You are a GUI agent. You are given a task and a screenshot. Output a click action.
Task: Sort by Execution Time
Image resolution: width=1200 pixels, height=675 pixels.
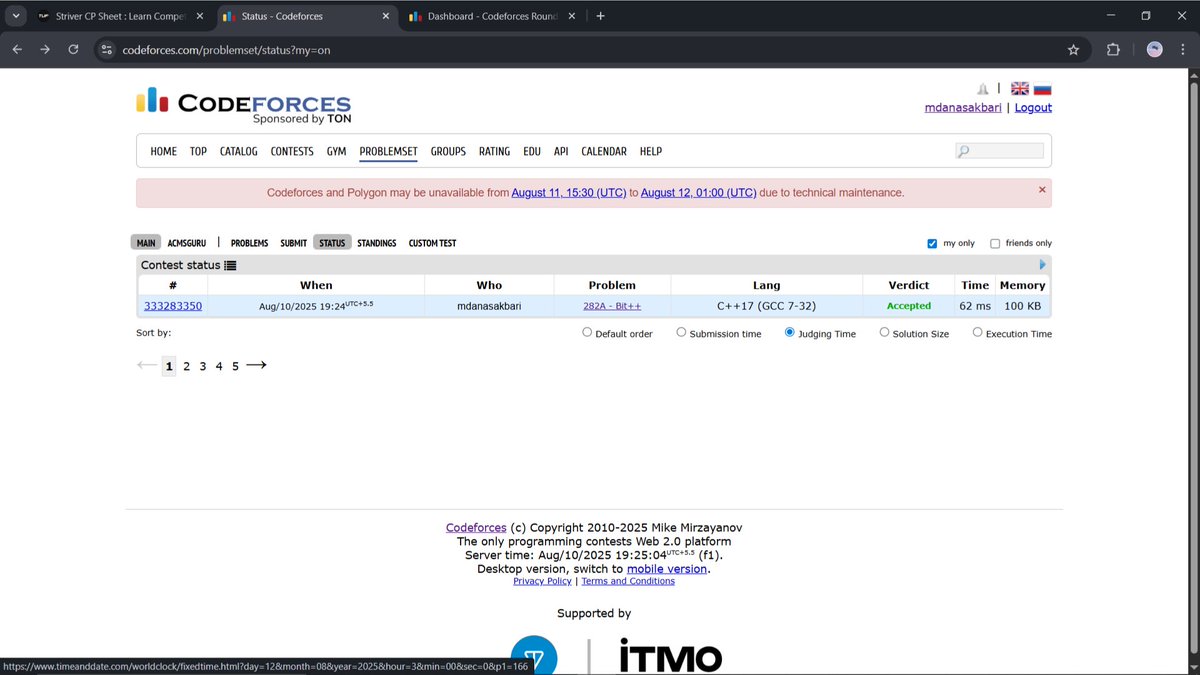pos(977,333)
